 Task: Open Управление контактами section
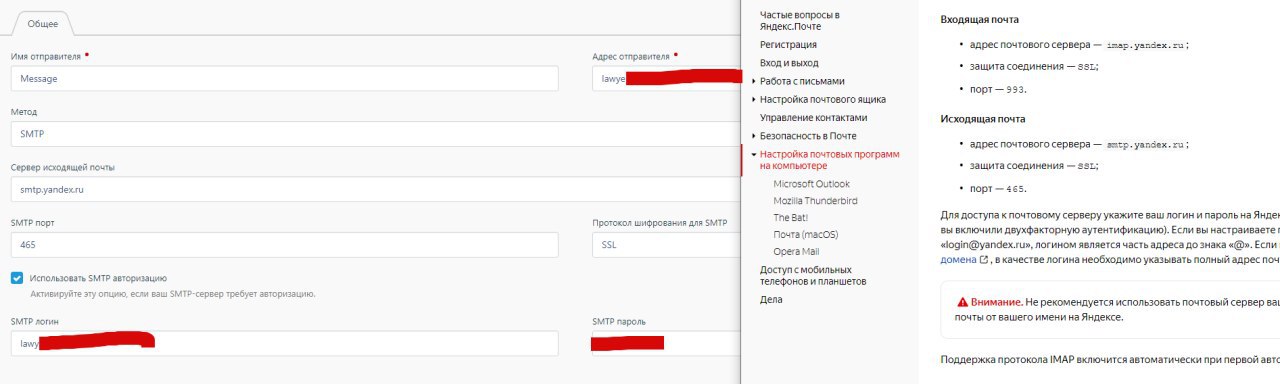814,117
